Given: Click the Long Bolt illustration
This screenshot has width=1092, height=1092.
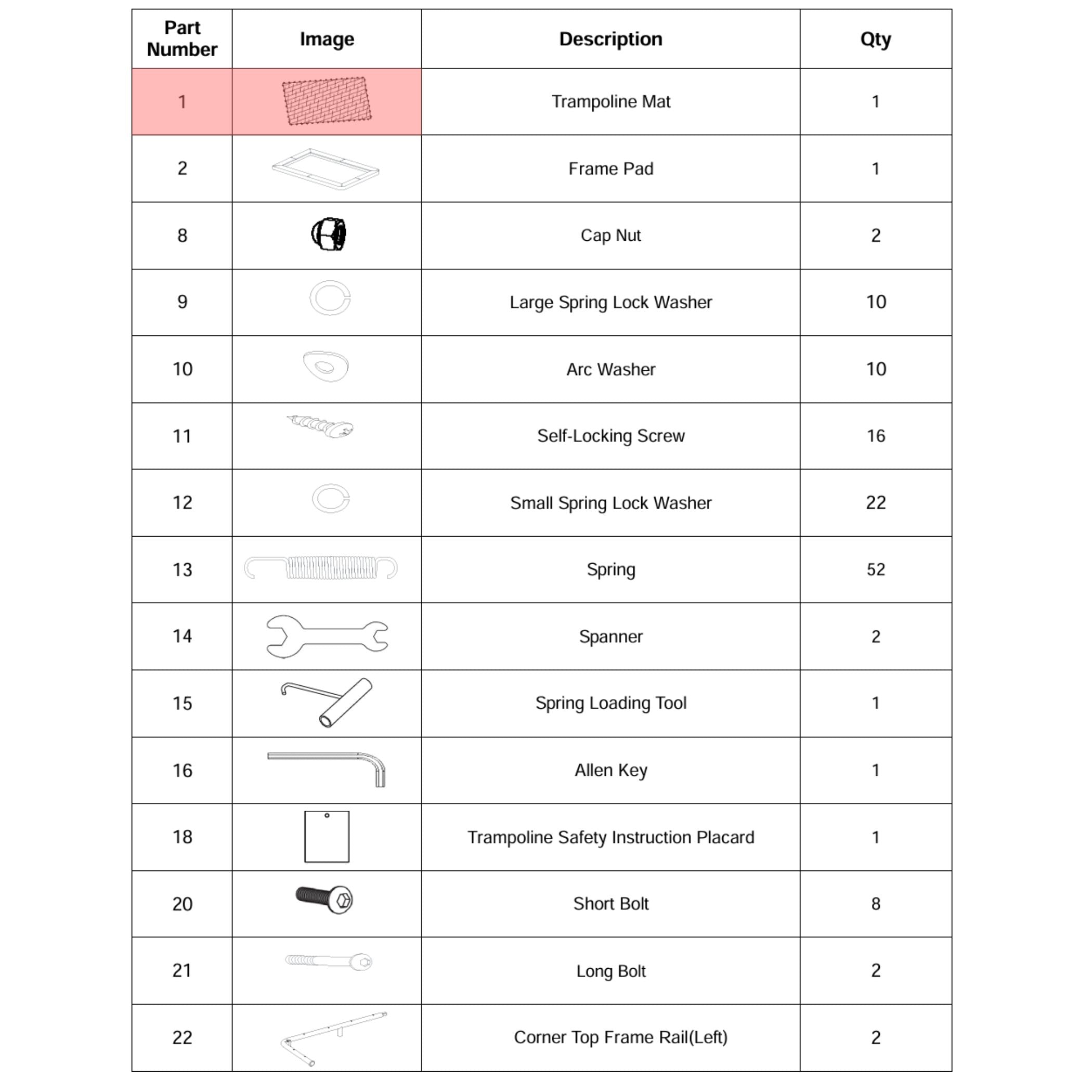Looking at the screenshot, I should pos(329,961).
